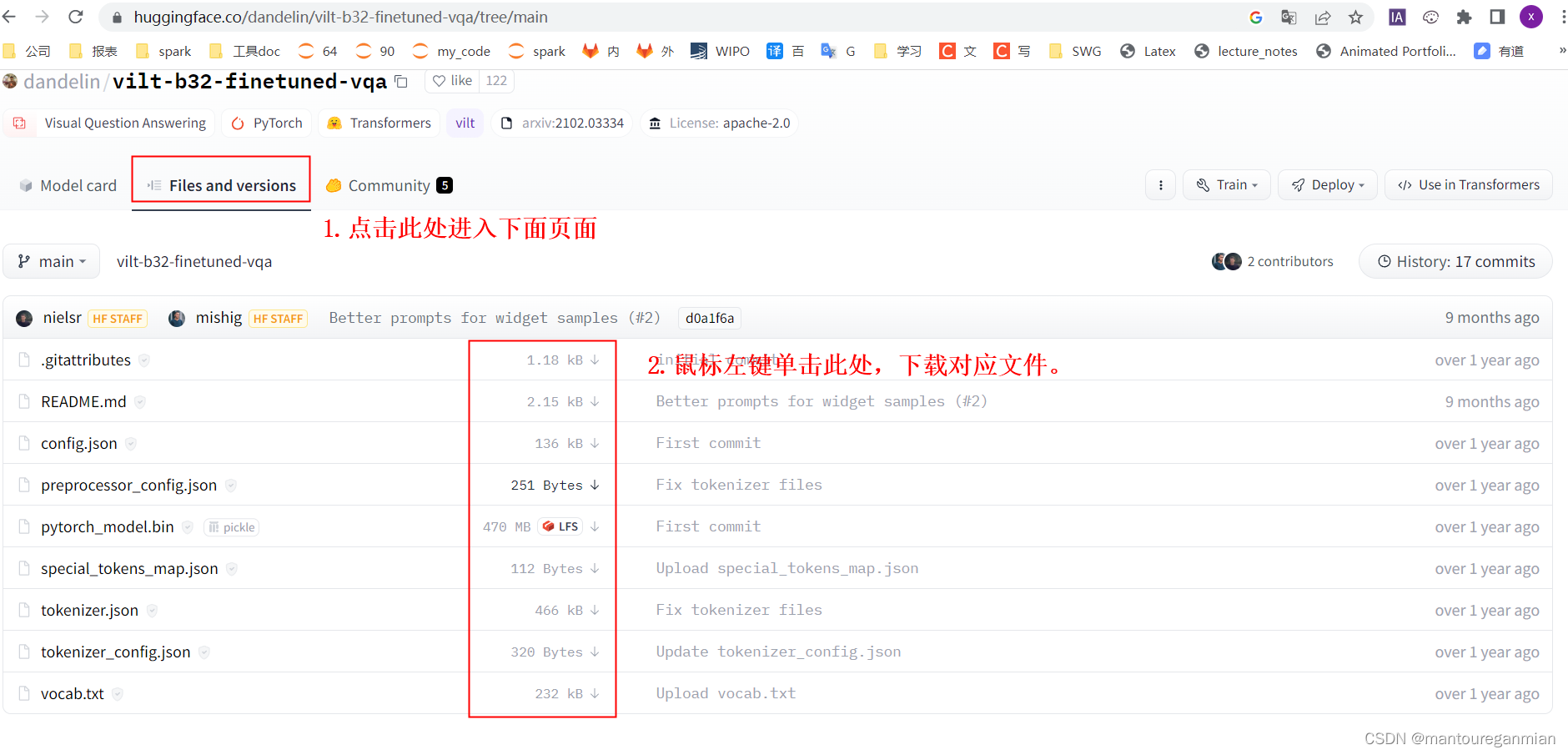Download .gitattributes via its arrow icon
The height and width of the screenshot is (755, 1568).
pyautogui.click(x=595, y=360)
